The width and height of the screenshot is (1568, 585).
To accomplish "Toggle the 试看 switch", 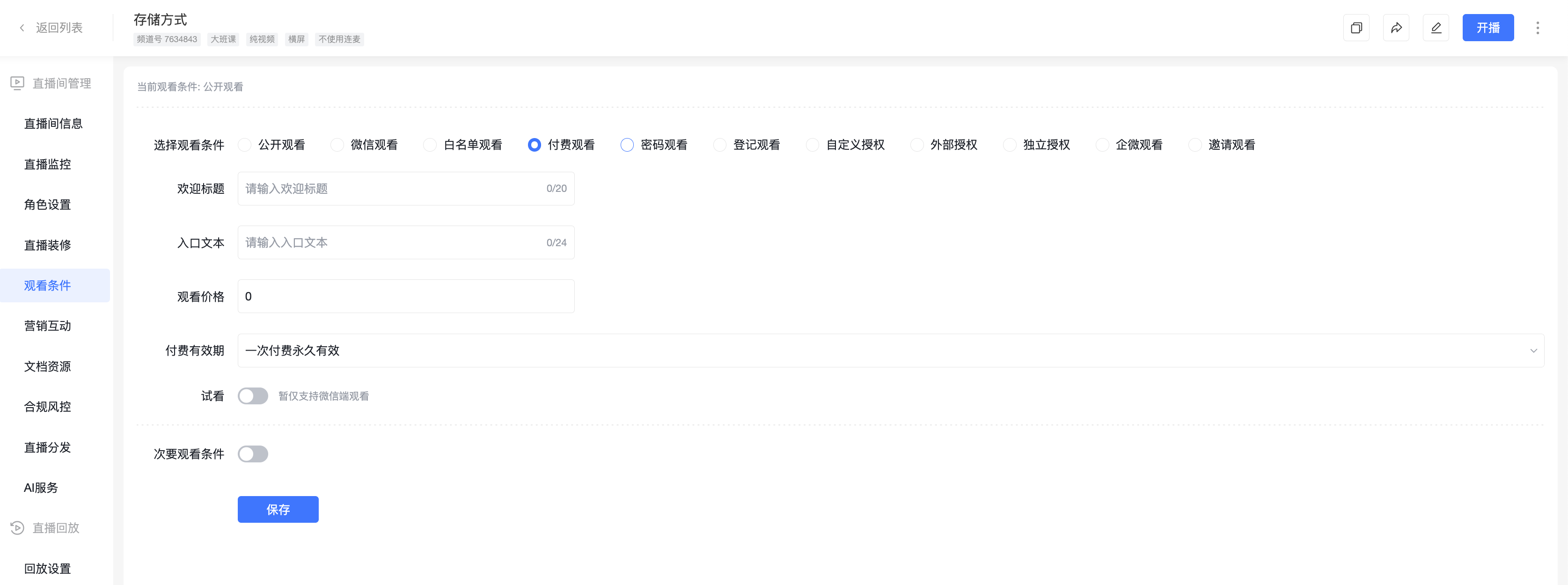I will coord(253,396).
